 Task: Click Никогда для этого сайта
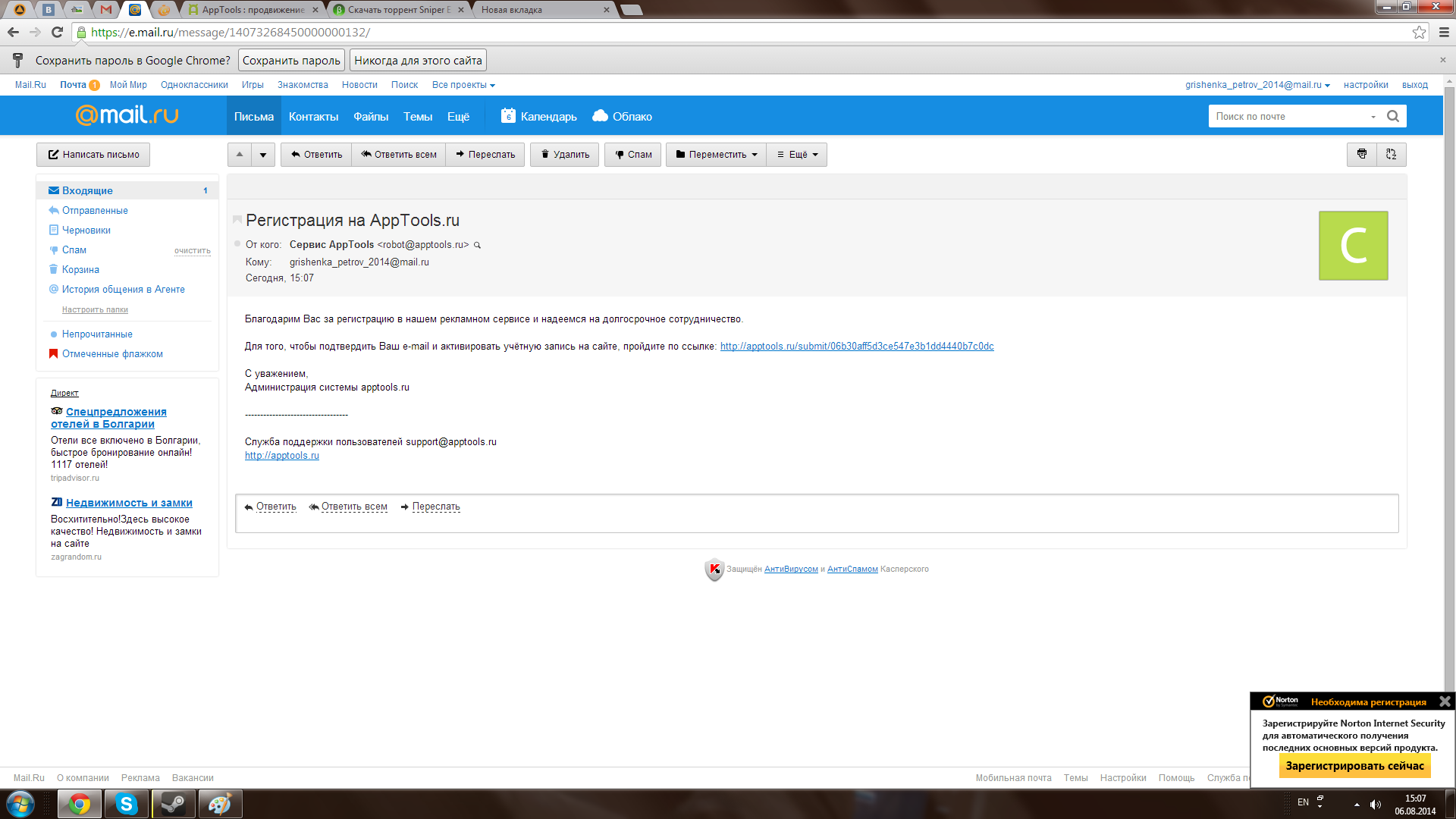tap(418, 60)
